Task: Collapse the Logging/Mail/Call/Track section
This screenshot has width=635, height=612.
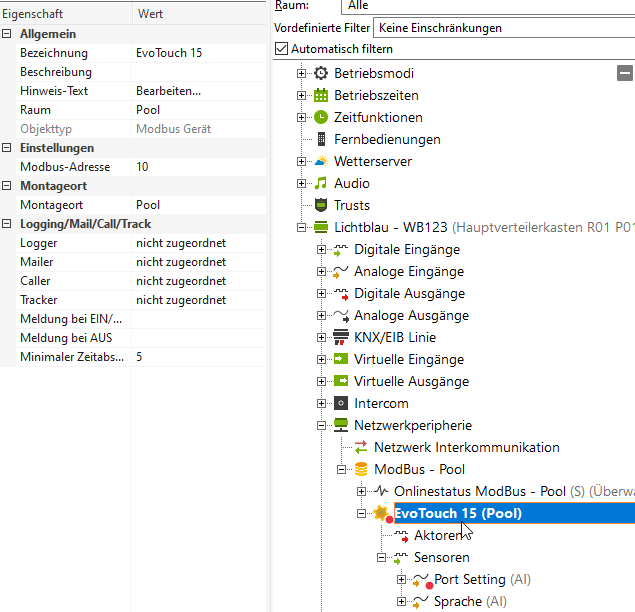Action: click(8, 224)
